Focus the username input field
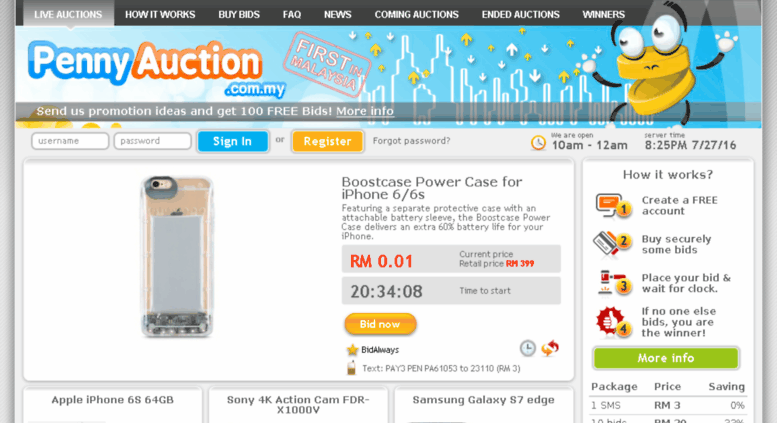The image size is (777, 423). pos(70,141)
